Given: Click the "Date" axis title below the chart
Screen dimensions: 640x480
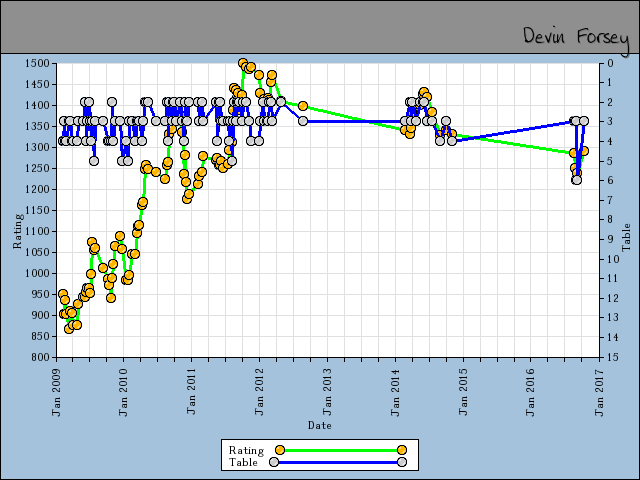Looking at the screenshot, I should 320,425.
